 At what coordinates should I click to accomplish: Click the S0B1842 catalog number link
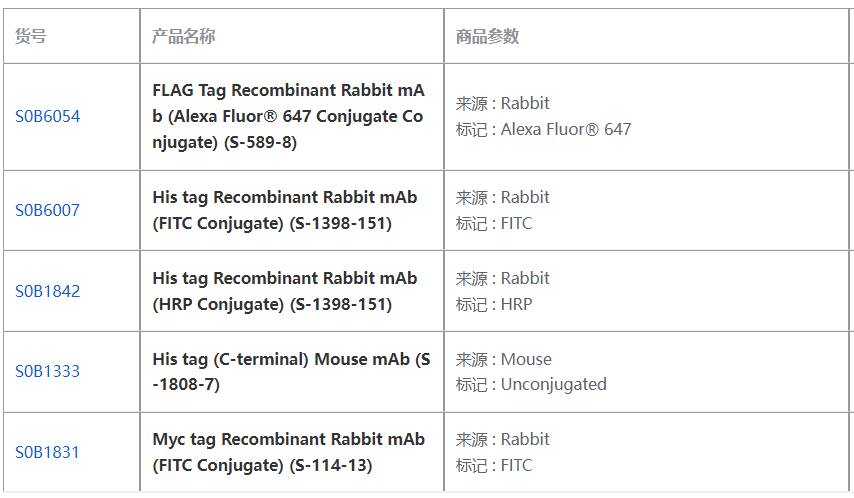pyautogui.click(x=47, y=291)
